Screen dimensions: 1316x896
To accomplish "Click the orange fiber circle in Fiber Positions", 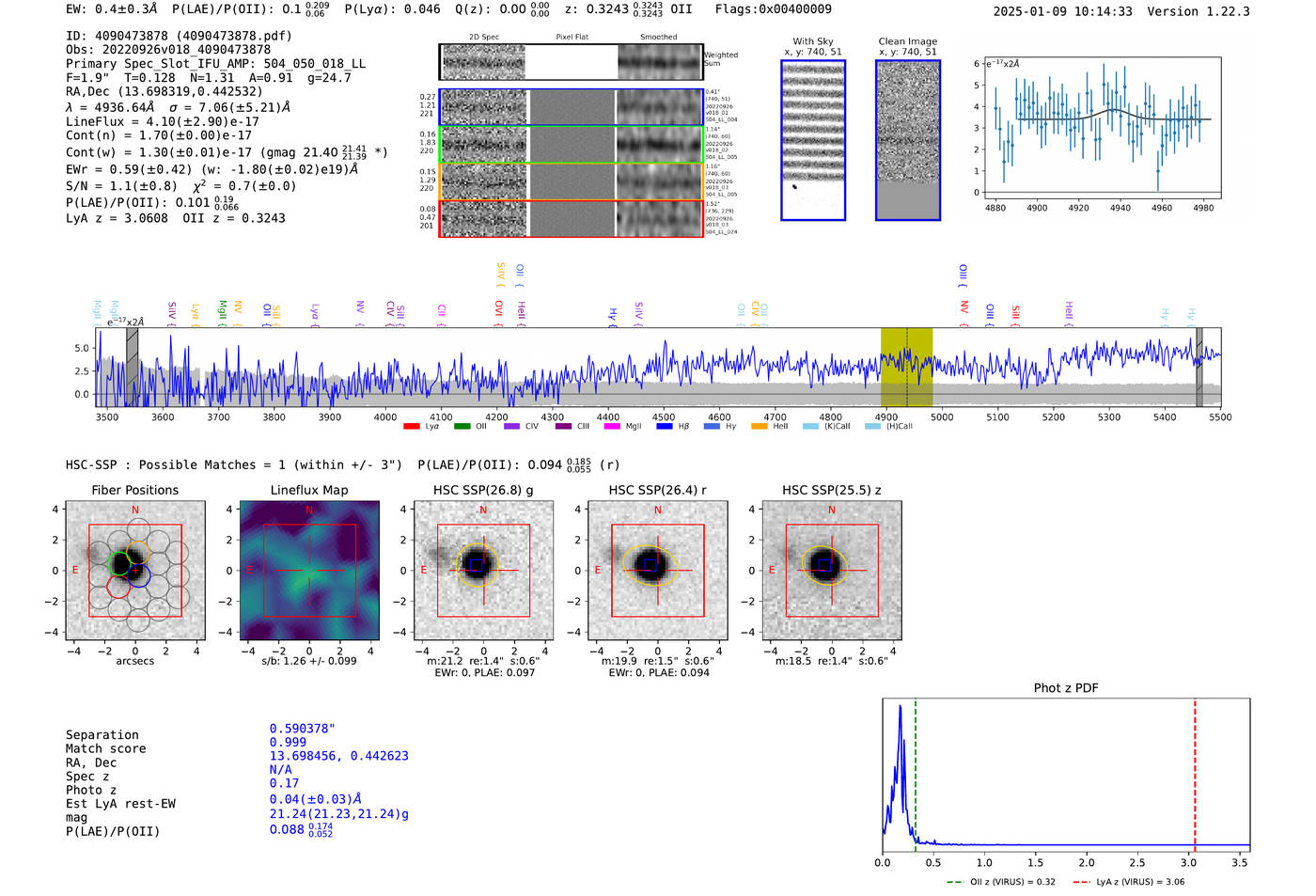I will (x=137, y=552).
